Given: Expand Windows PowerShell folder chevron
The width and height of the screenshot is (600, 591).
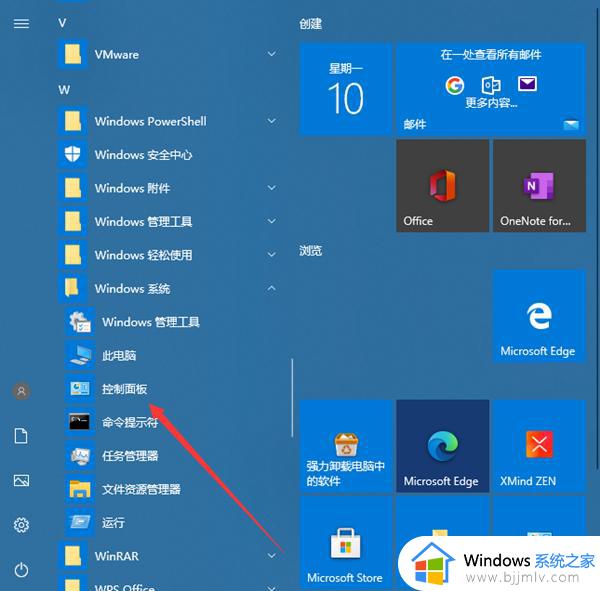Looking at the screenshot, I should pos(272,121).
